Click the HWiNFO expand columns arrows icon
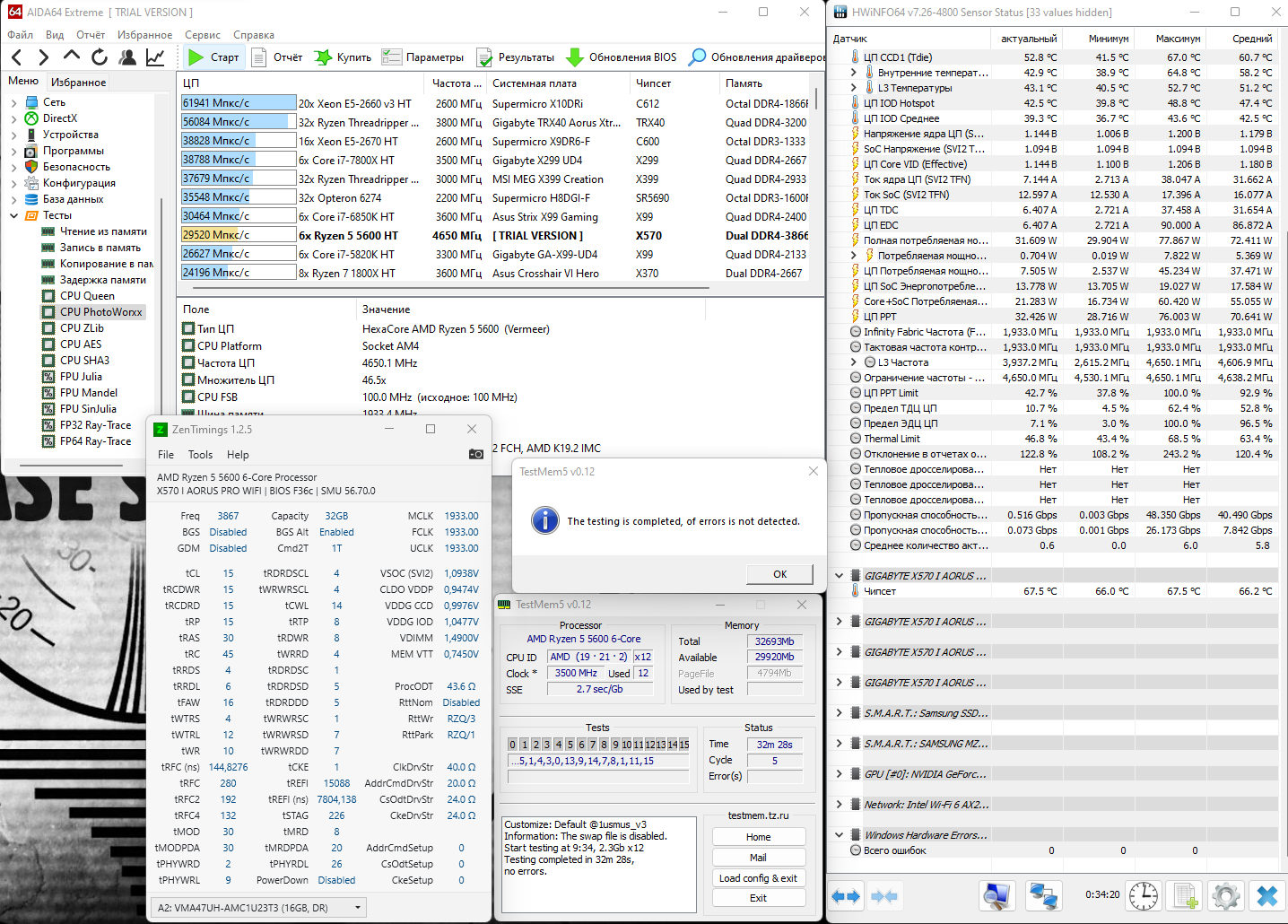Viewport: 1288px width, 924px height. click(846, 895)
